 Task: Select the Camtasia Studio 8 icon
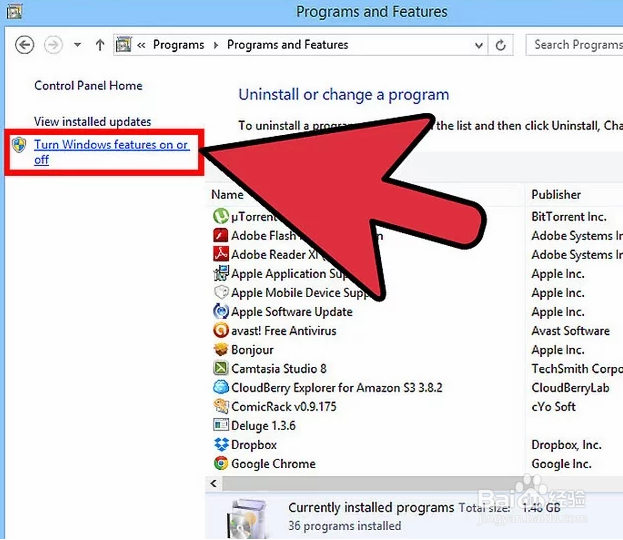(221, 368)
